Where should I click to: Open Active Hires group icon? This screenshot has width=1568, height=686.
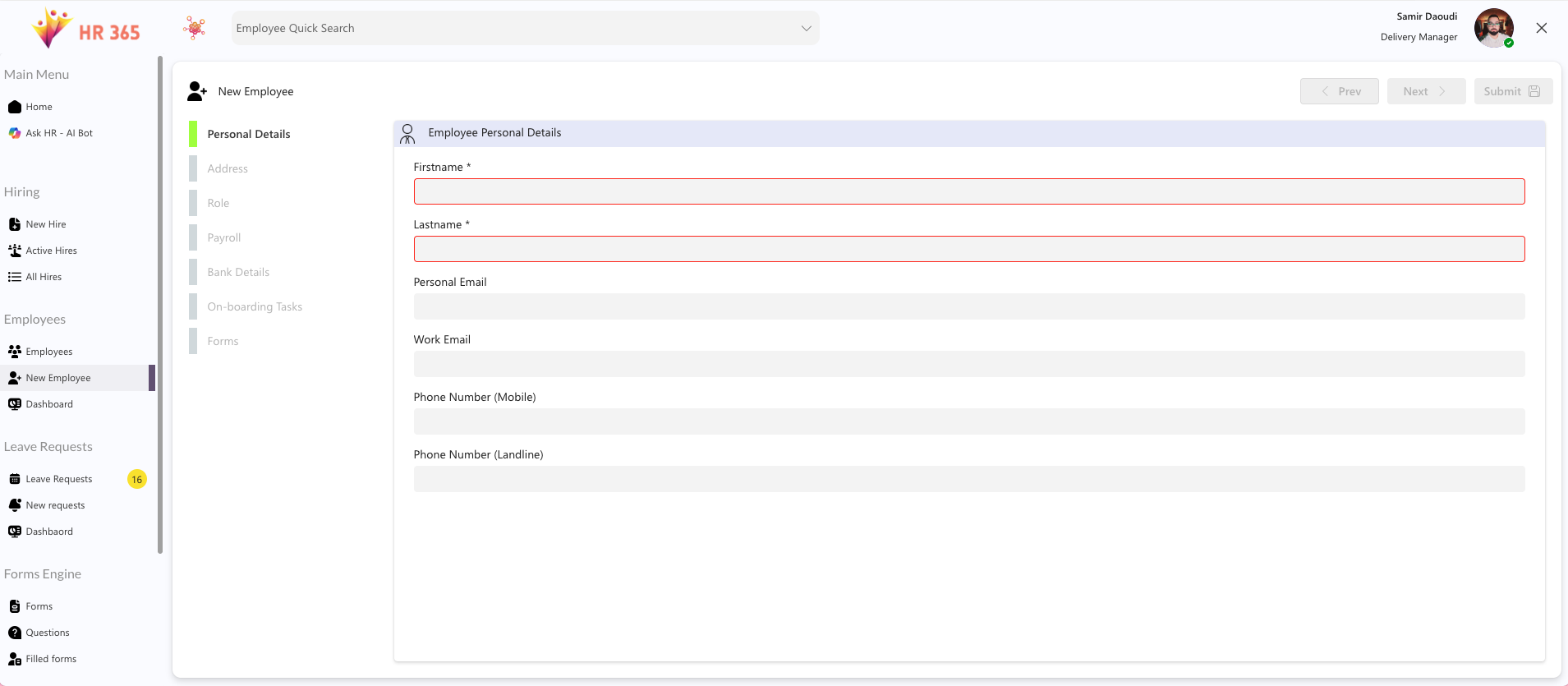pos(14,251)
